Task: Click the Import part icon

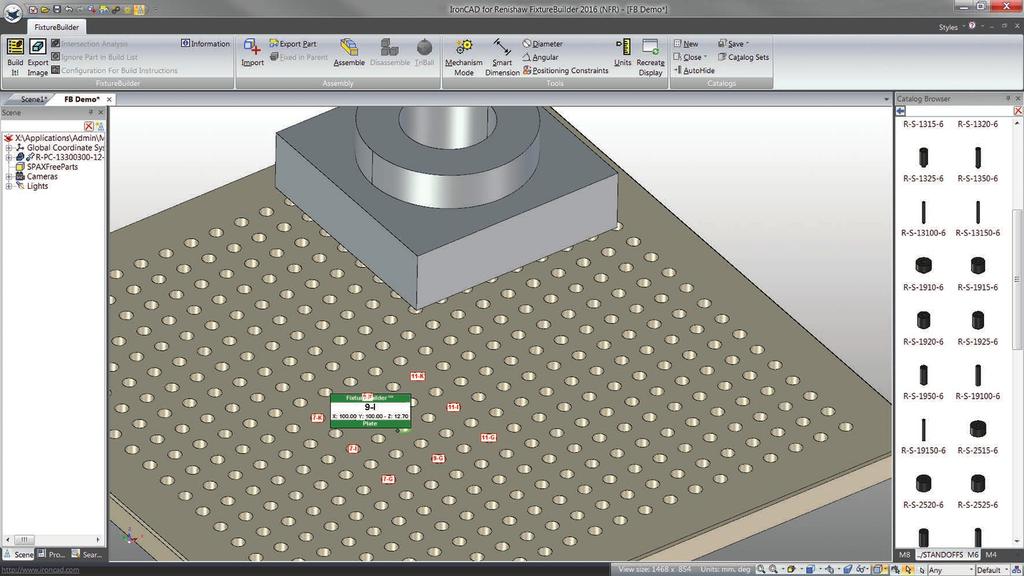Action: [252, 52]
